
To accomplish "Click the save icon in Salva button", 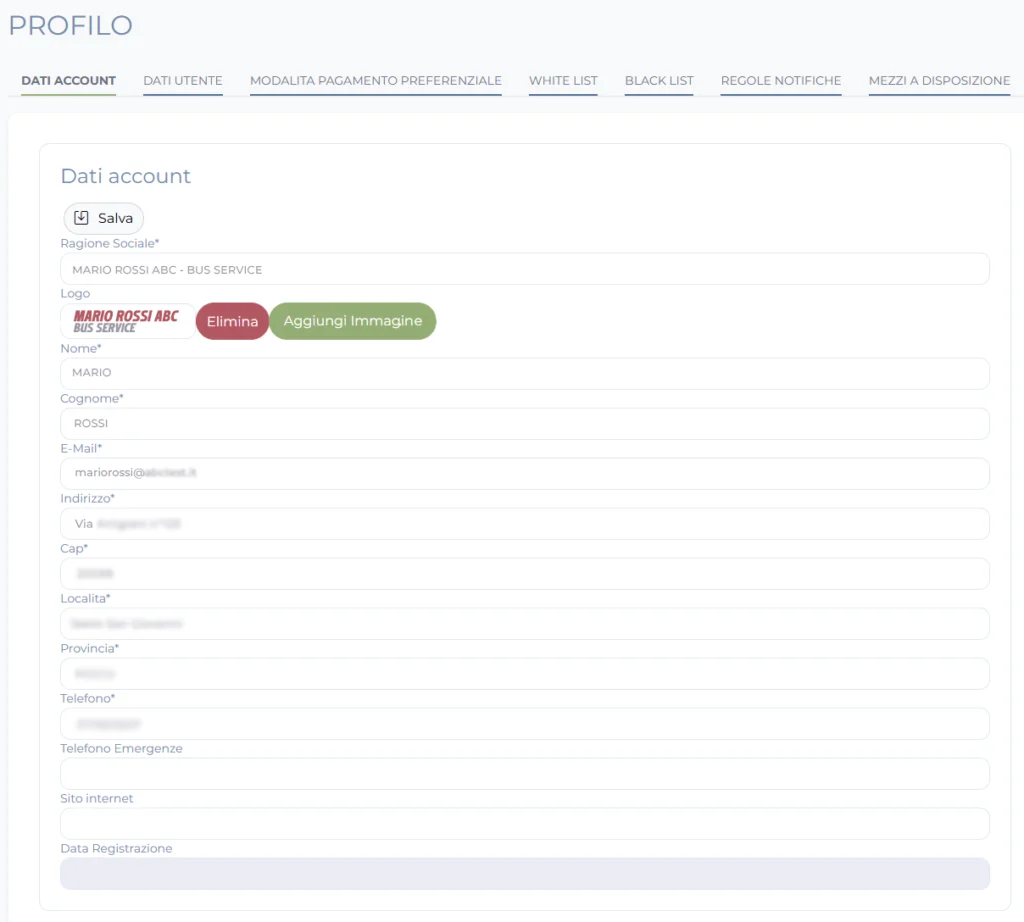I will (x=81, y=218).
